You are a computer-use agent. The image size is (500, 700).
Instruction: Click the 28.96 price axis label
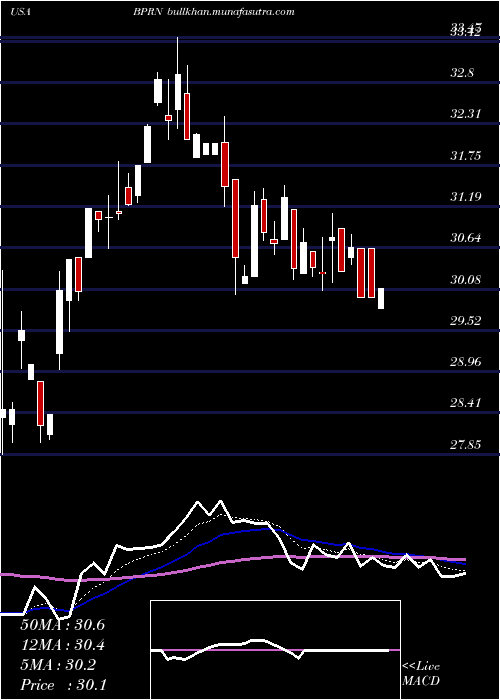[466, 362]
